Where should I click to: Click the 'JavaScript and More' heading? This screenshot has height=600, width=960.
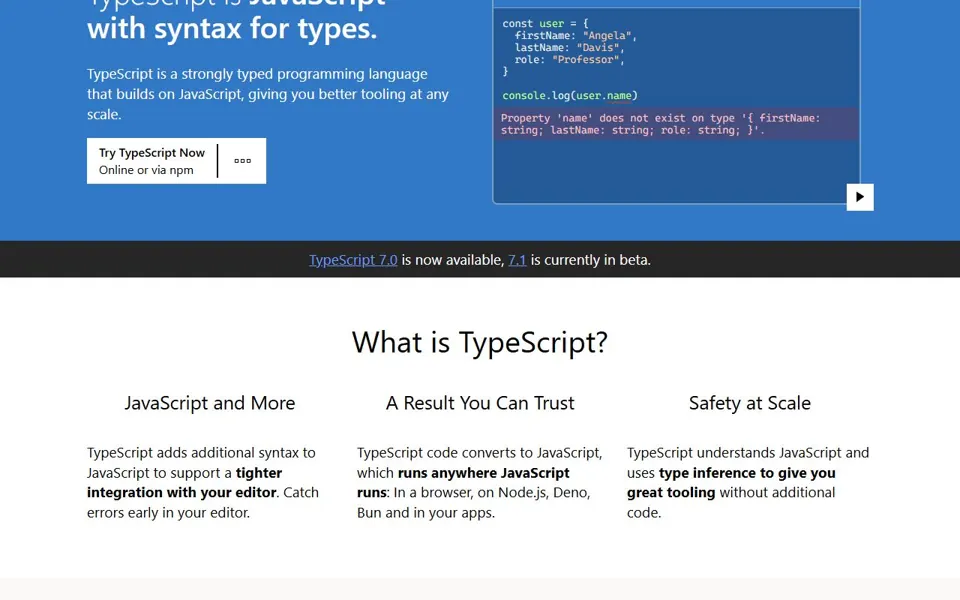coord(210,403)
